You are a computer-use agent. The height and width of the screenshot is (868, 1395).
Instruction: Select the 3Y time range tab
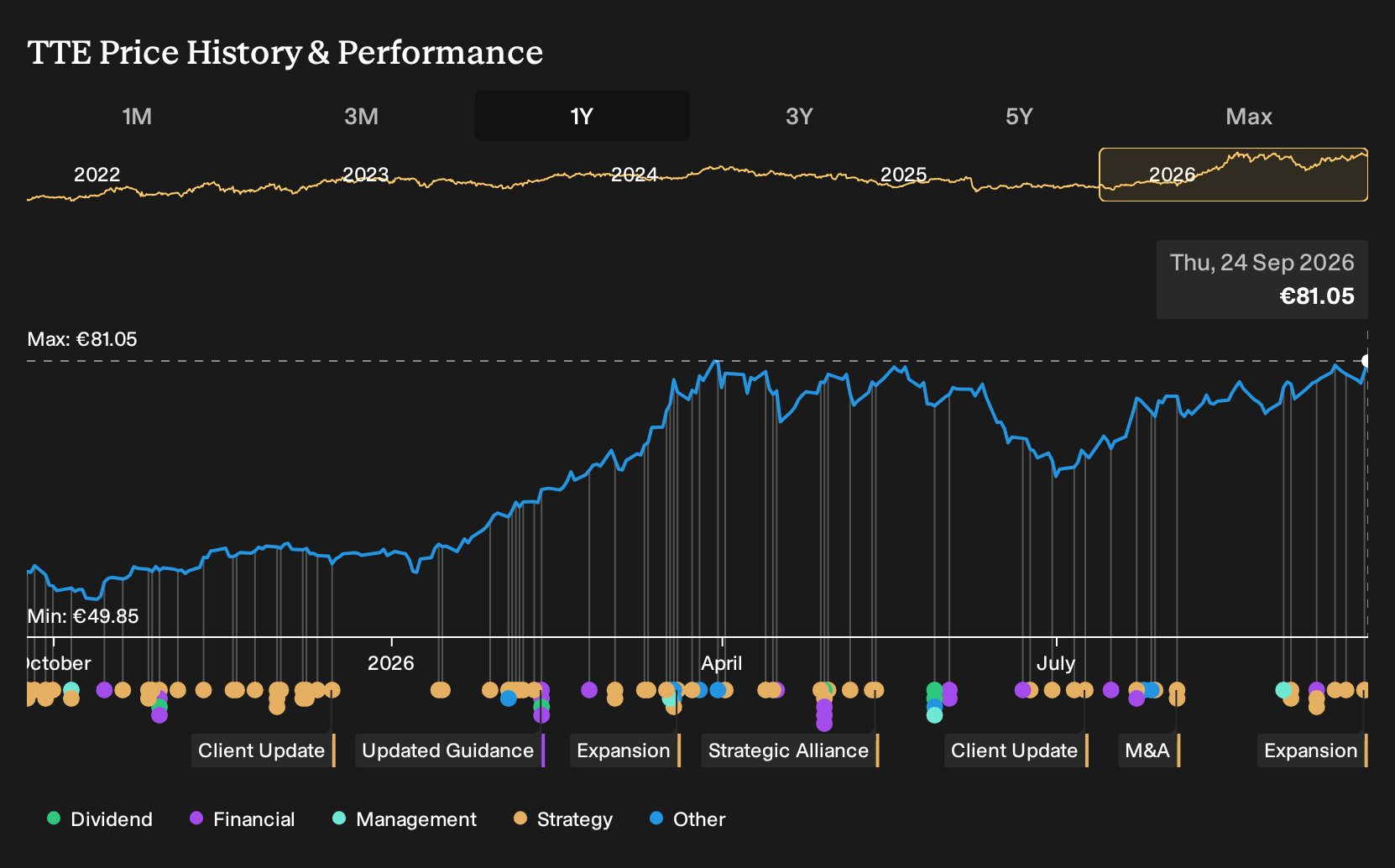pyautogui.click(x=799, y=116)
